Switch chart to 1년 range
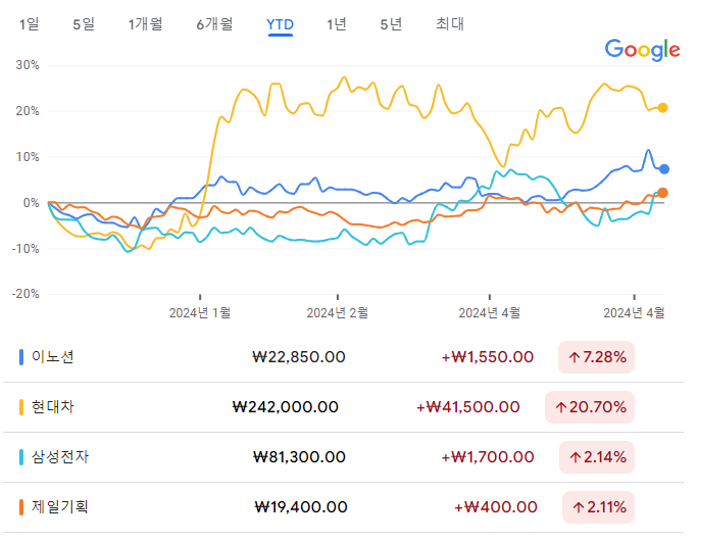 336,24
